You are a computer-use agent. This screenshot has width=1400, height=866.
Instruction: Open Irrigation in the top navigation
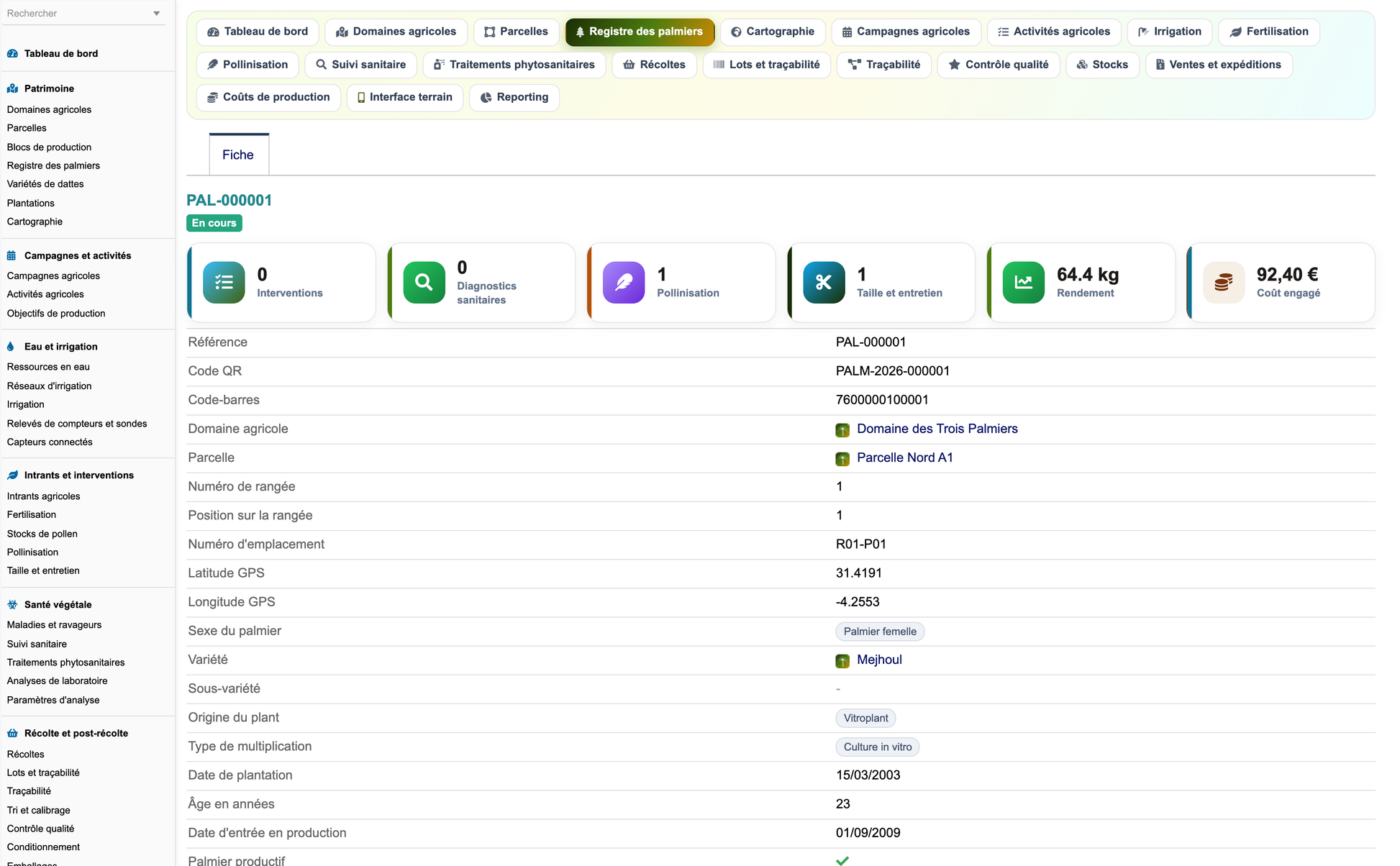tap(1170, 32)
